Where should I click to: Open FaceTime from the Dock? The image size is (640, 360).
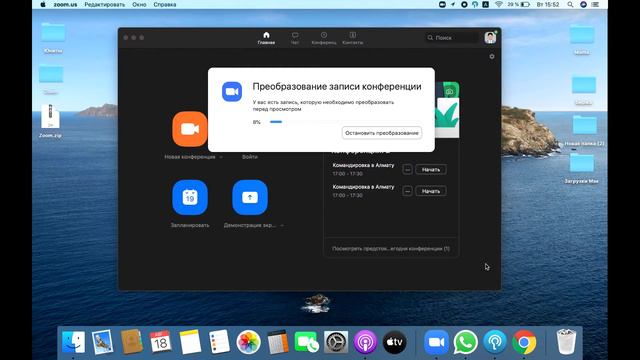pos(307,342)
